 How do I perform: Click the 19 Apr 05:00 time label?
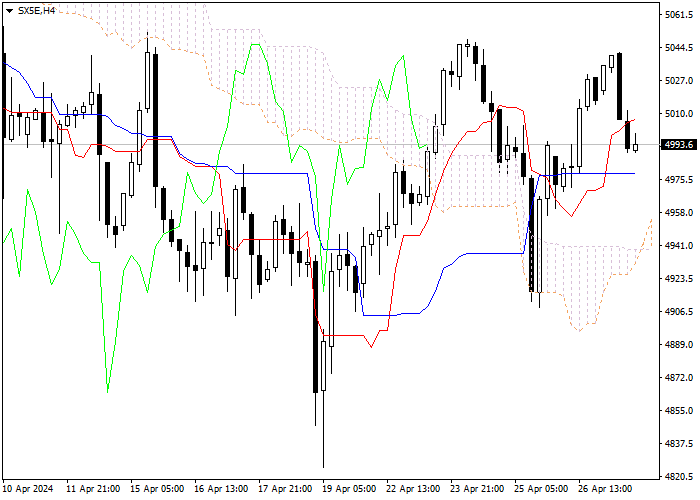coord(349,489)
